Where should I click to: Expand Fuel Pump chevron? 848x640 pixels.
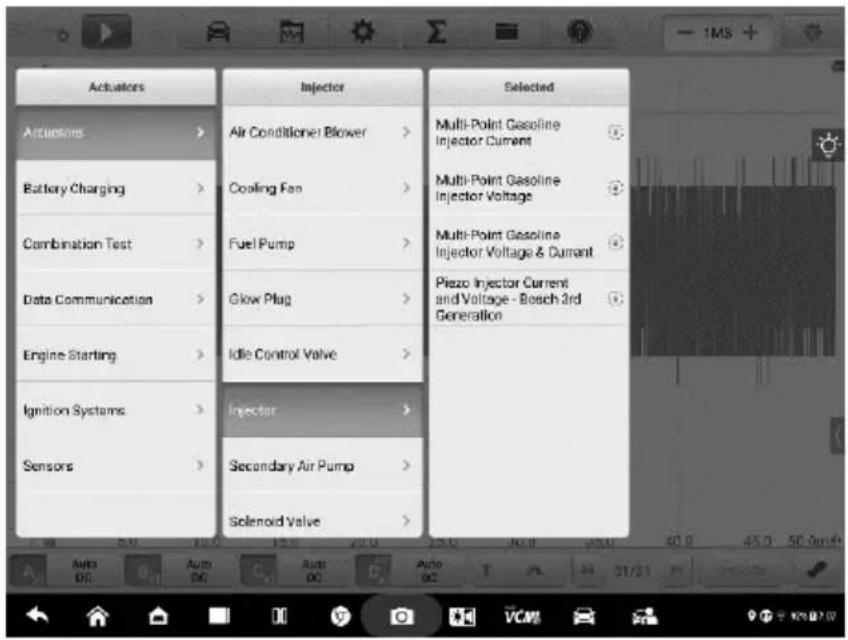click(406, 243)
